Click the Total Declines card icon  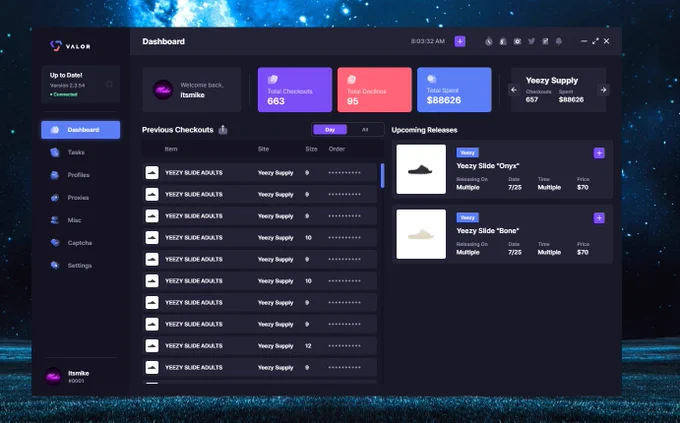352,79
